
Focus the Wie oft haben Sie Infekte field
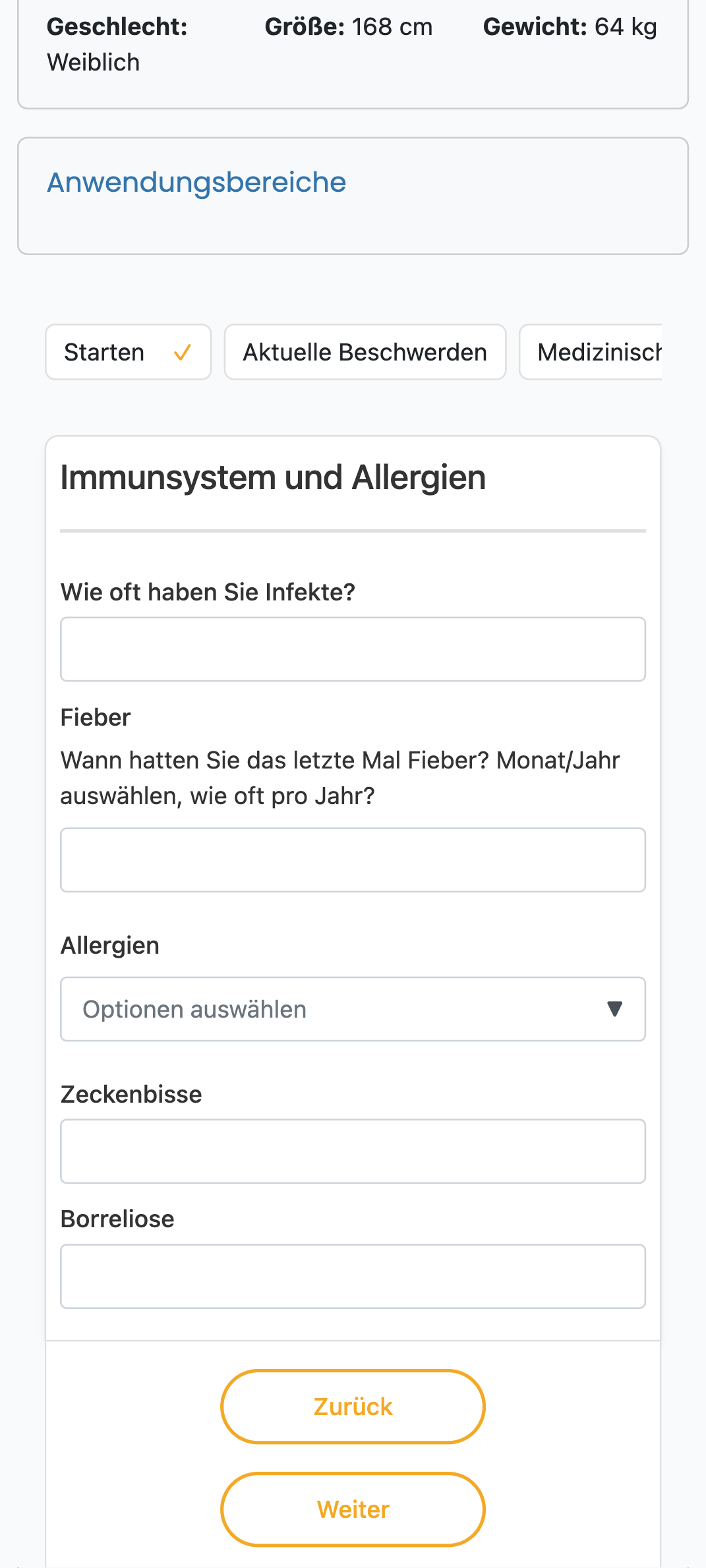pyautogui.click(x=353, y=649)
